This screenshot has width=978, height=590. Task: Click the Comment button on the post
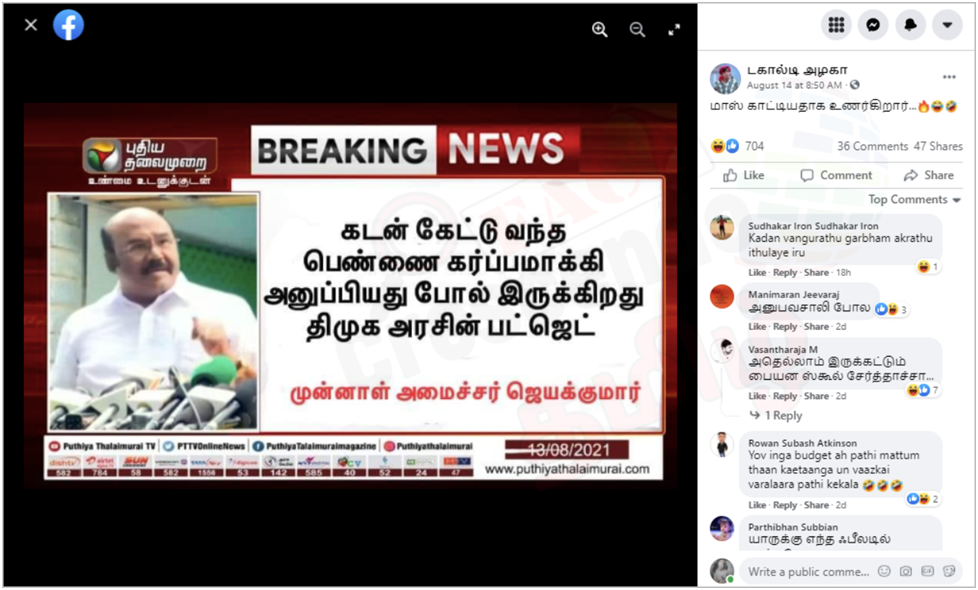(x=836, y=175)
